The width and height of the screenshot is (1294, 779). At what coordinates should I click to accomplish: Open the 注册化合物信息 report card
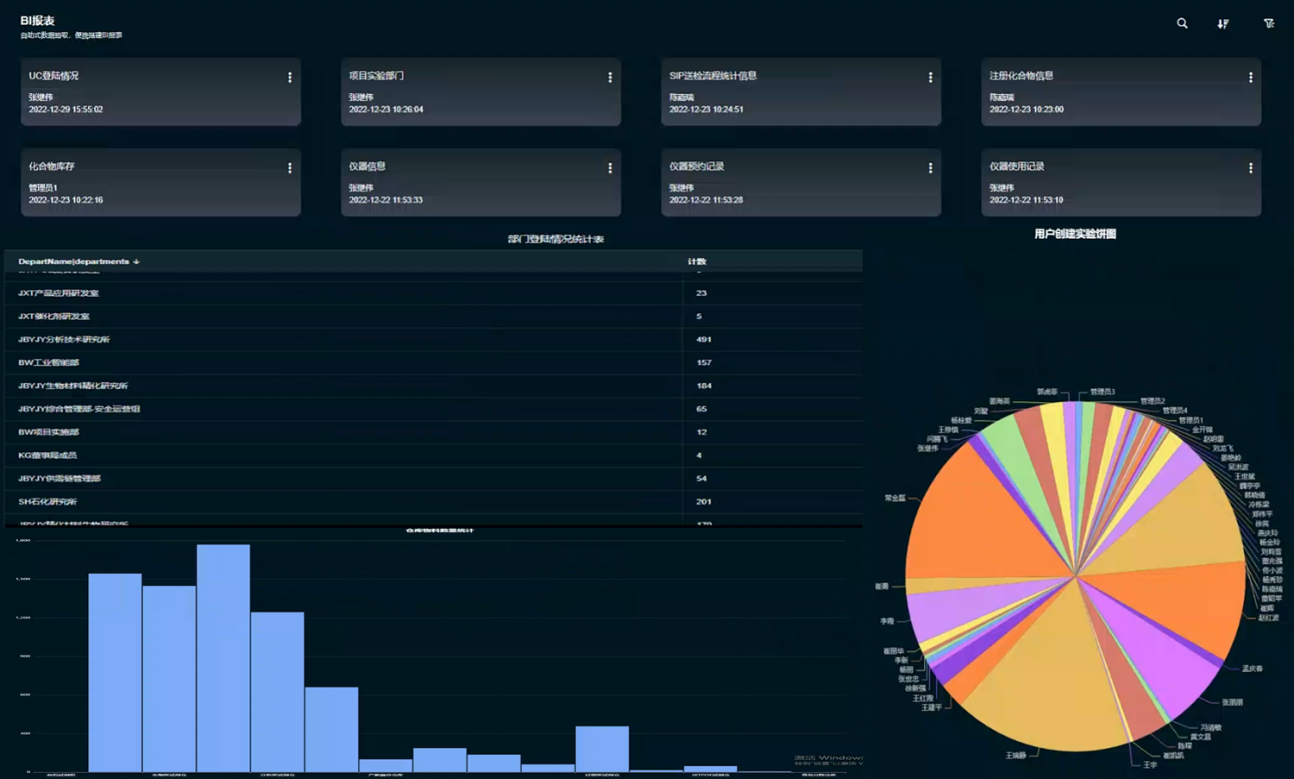1121,92
